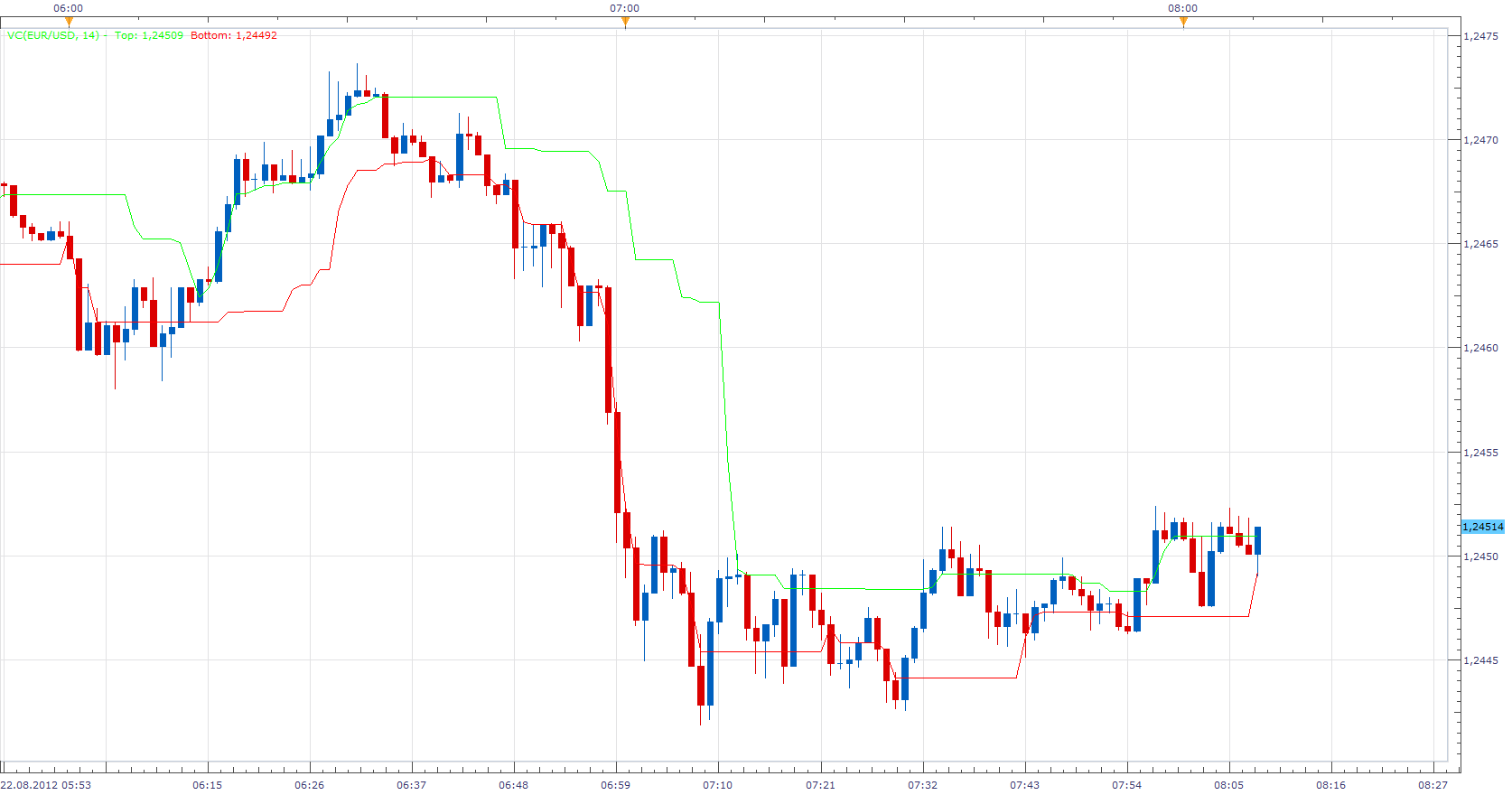
Task: Click the 06:00 orange hour marker
Action: click(x=69, y=23)
